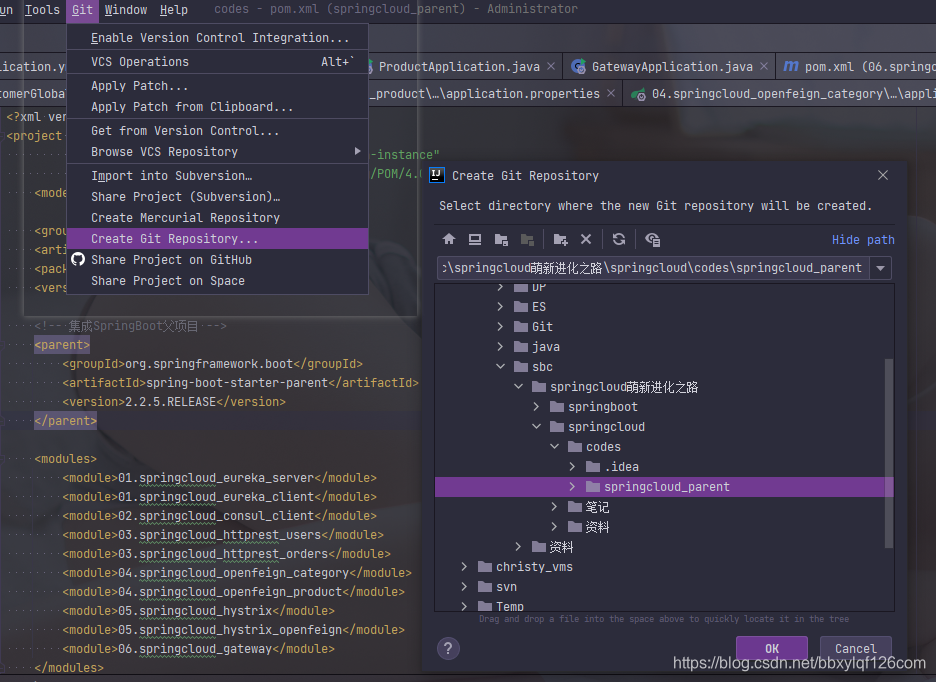Expand the springboot folder
Viewport: 936px width, 682px height.
536,407
